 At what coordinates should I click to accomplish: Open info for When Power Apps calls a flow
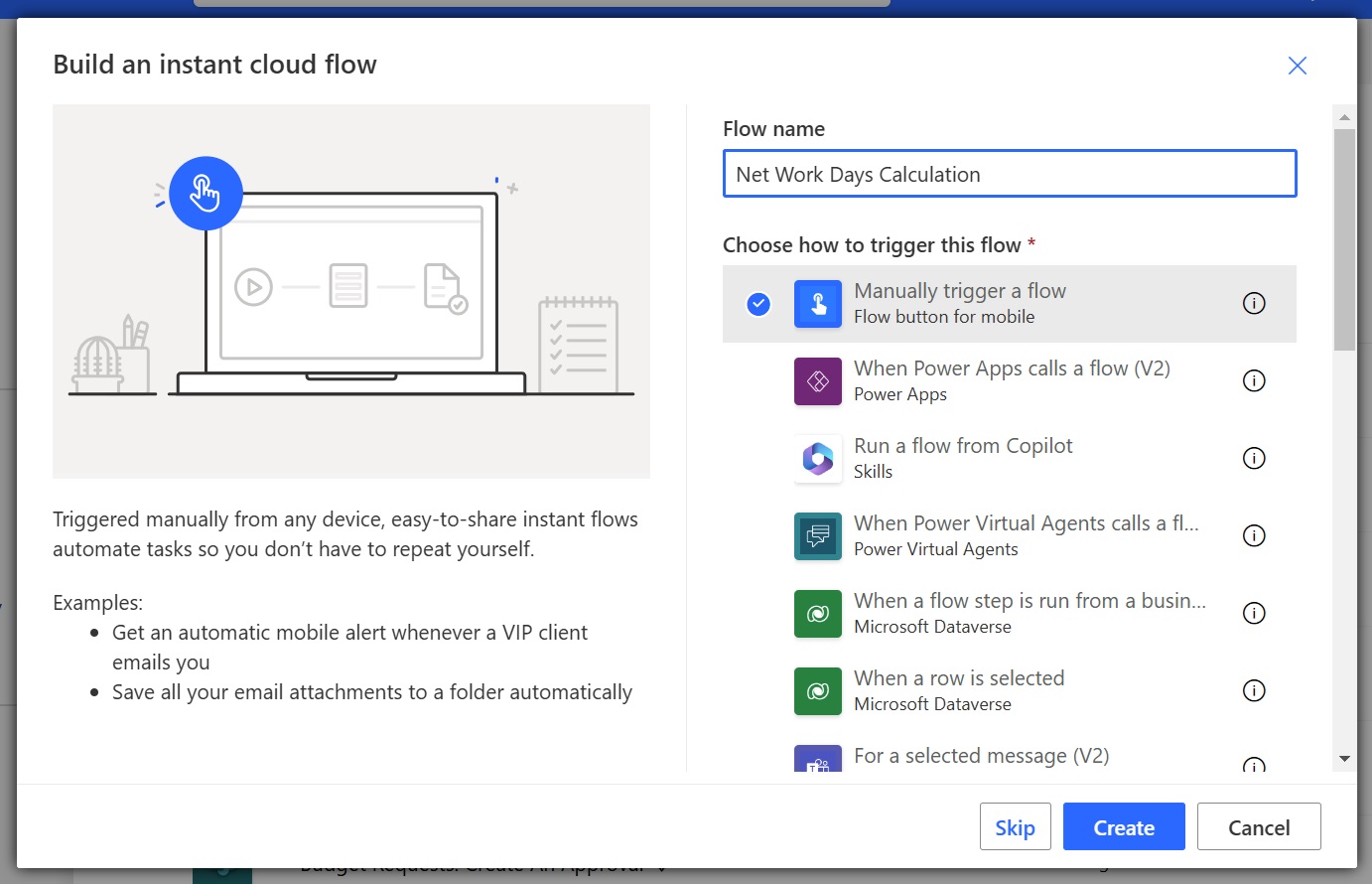[1254, 381]
